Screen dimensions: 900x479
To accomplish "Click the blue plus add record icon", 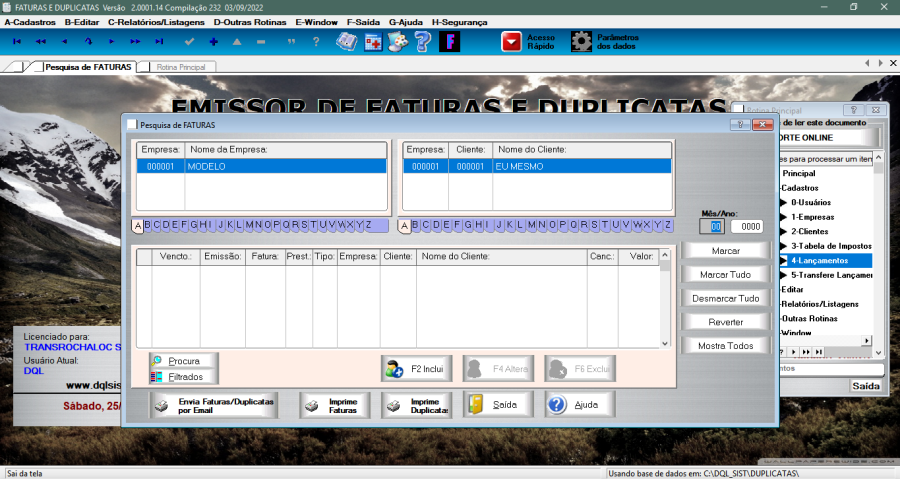I will [213, 42].
